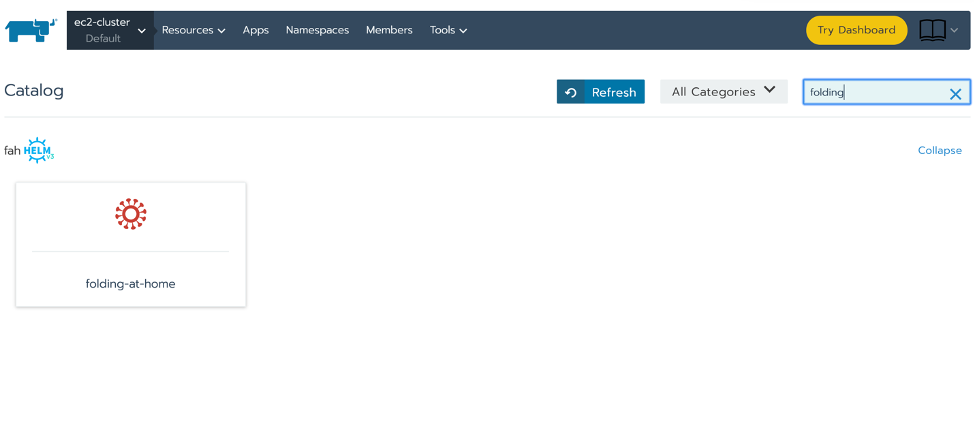Open the ec2-cluster Default project selector
Viewport: 974px width, 427px height.
[x=110, y=30]
